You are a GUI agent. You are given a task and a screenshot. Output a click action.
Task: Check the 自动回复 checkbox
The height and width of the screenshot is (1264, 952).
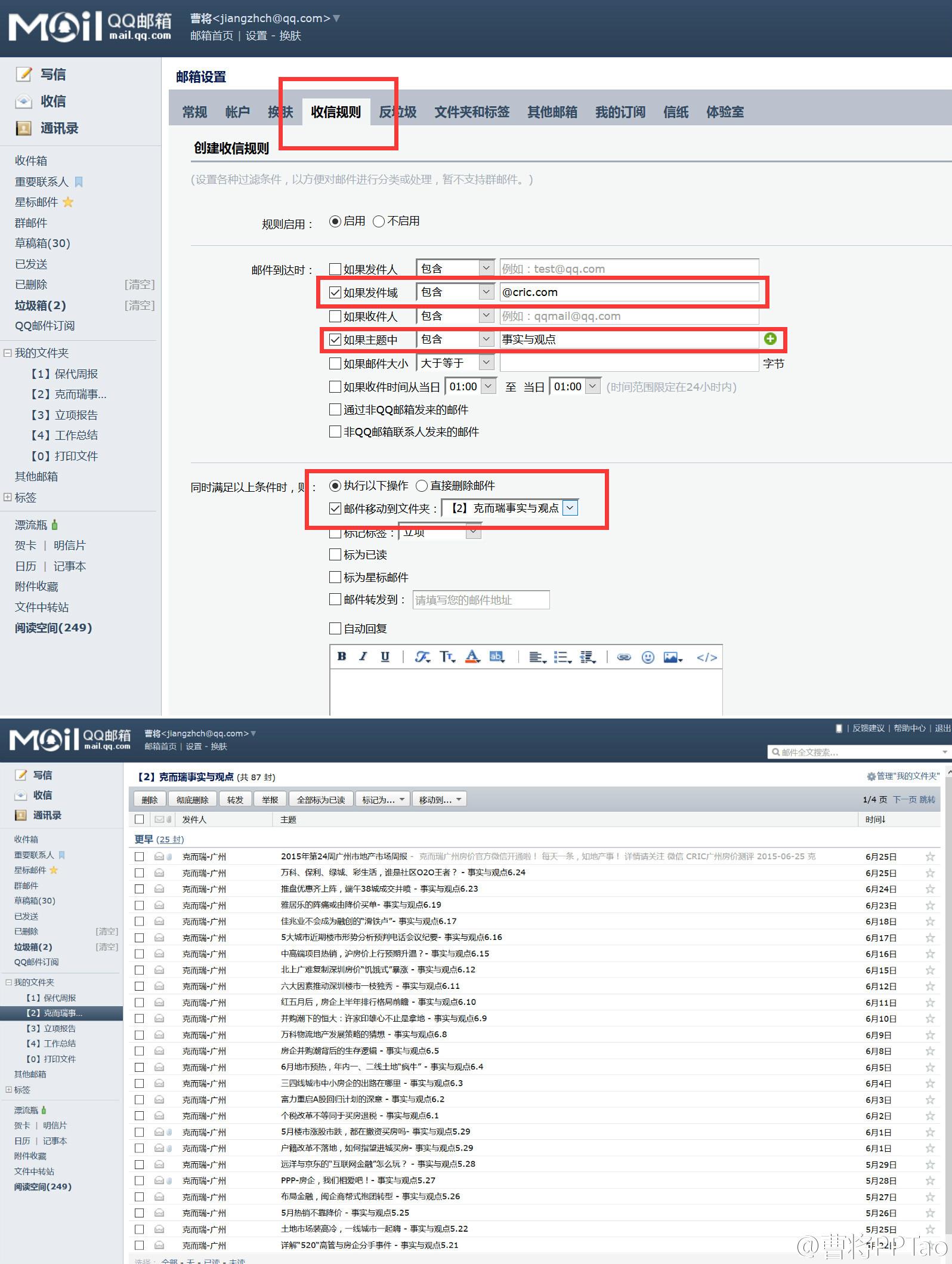pos(335,628)
